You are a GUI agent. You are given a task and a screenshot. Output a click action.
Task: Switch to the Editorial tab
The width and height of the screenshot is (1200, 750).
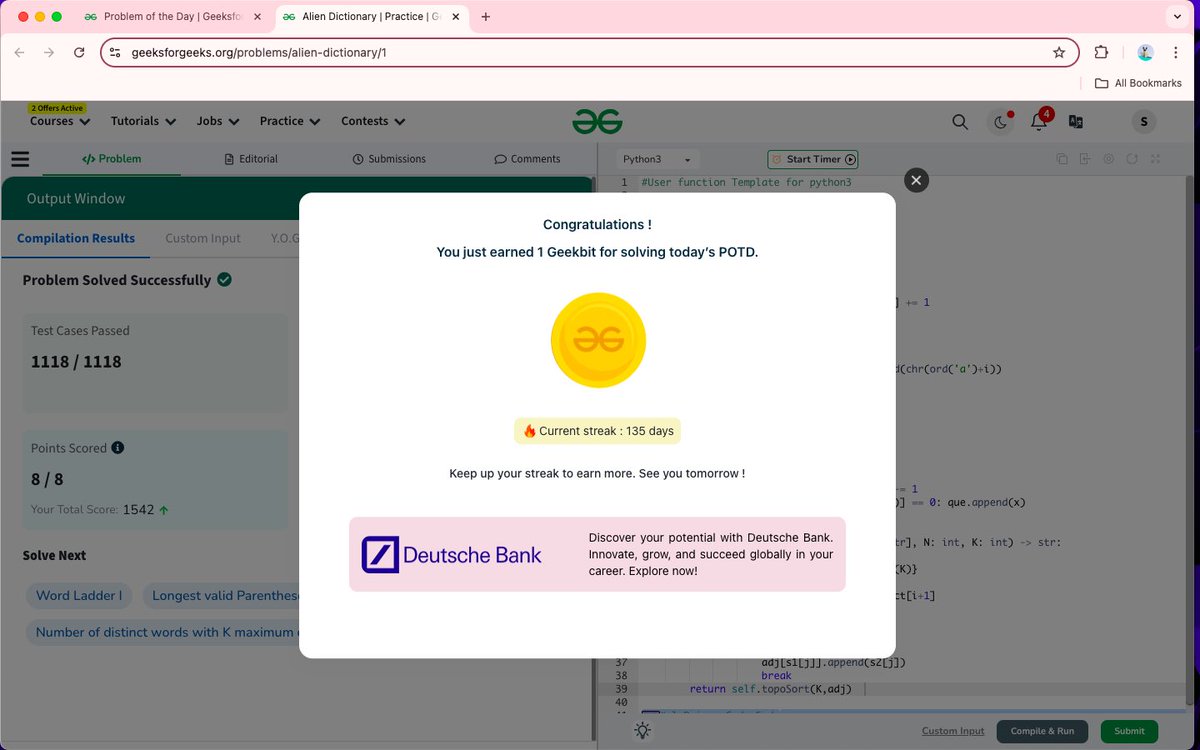click(x=251, y=159)
